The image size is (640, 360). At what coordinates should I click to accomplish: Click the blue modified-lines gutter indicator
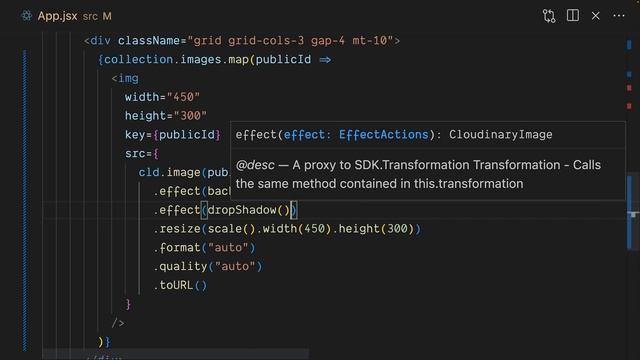(x=24, y=200)
